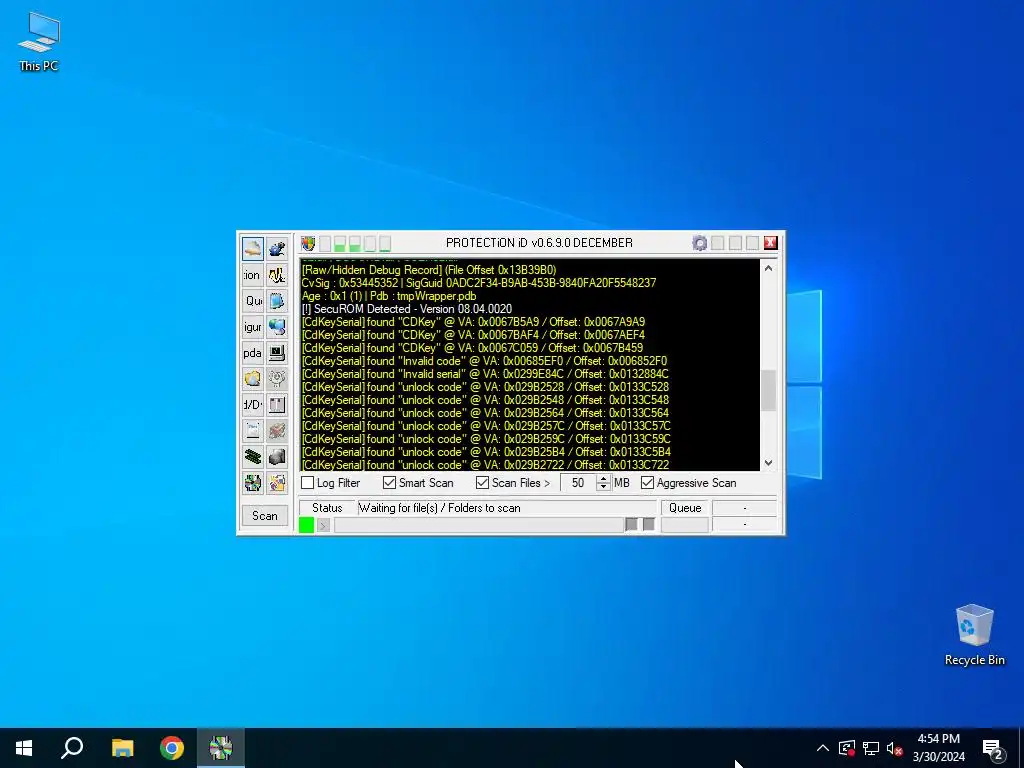This screenshot has height=768, width=1024.
Task: Uncheck the Smart Scan checkbox
Action: point(389,483)
